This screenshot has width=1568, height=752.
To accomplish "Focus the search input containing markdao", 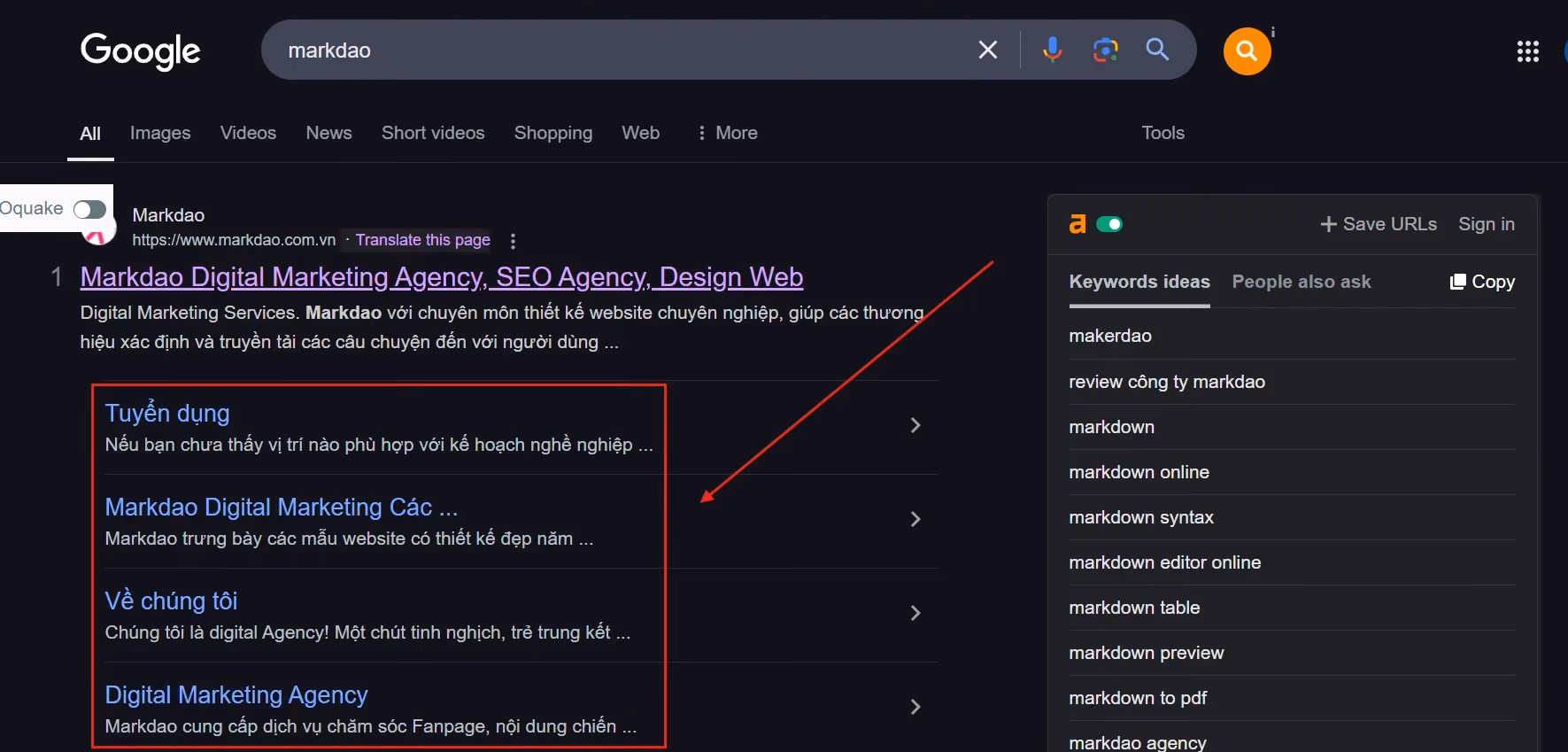I will pos(620,50).
